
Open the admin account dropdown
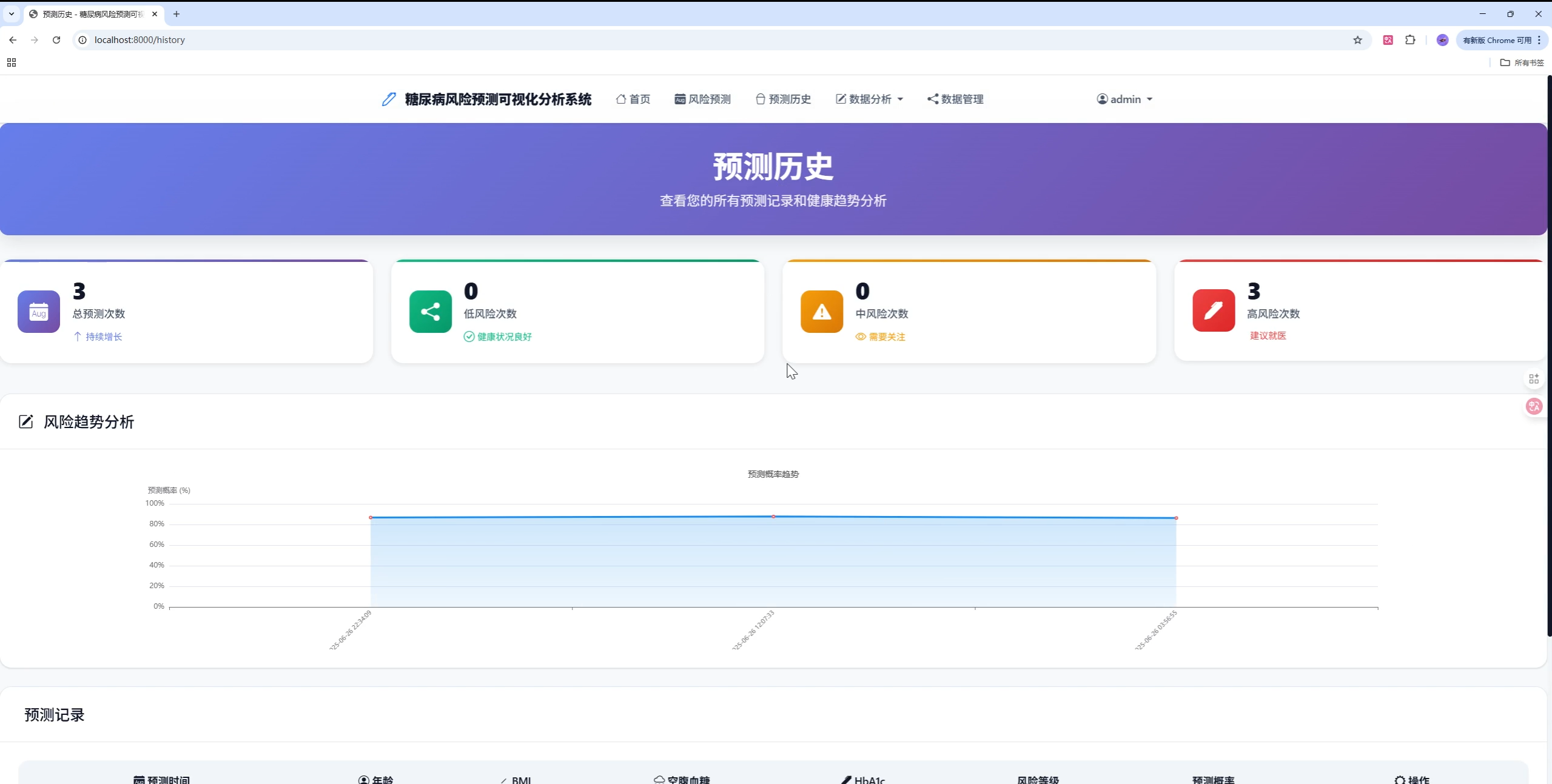pyautogui.click(x=1123, y=99)
